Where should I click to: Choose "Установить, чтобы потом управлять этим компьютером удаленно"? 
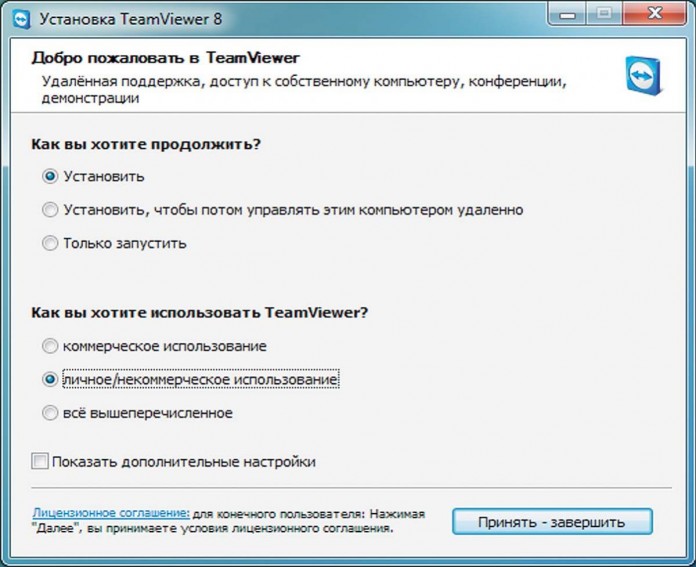tap(50, 210)
